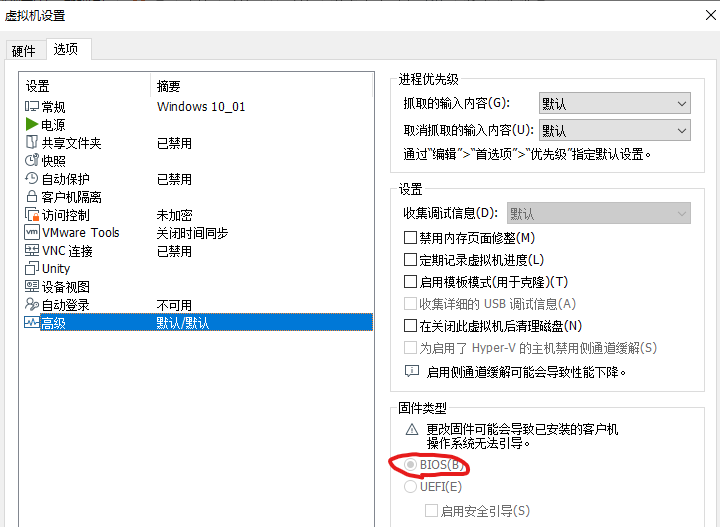Click the 高级 advanced waveform icon
Viewport: 720px width, 527px height.
pos(32,322)
